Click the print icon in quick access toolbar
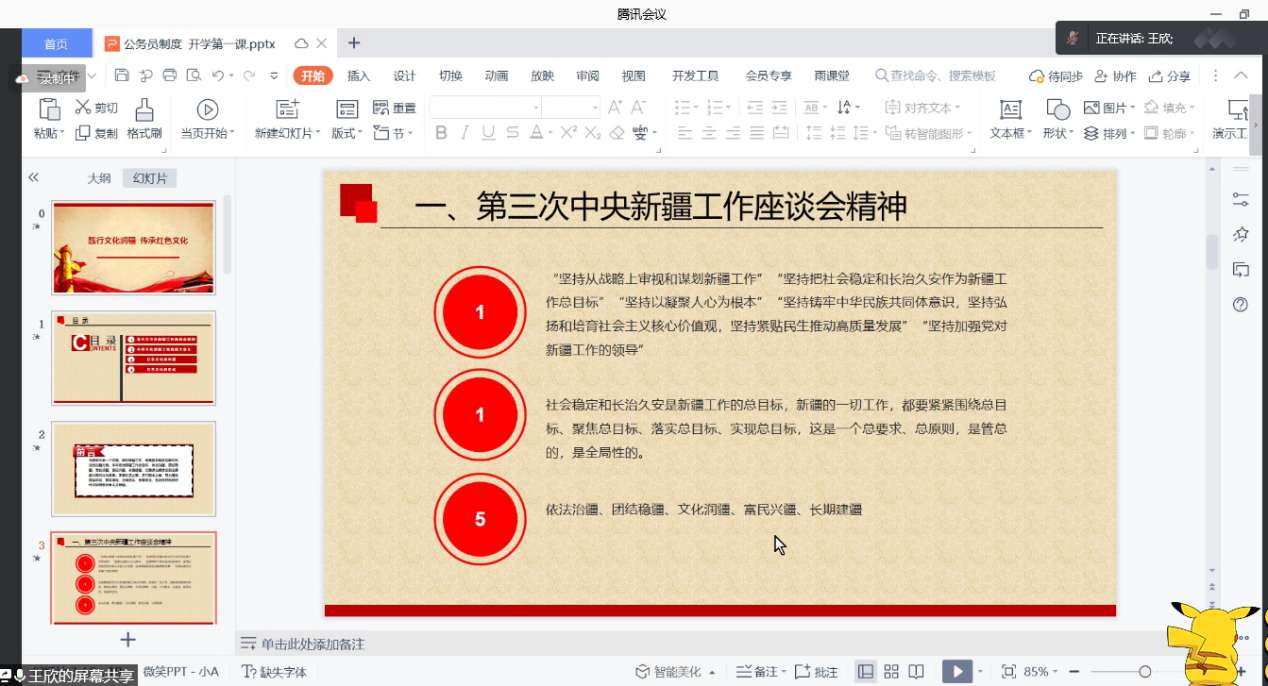 pyautogui.click(x=170, y=76)
